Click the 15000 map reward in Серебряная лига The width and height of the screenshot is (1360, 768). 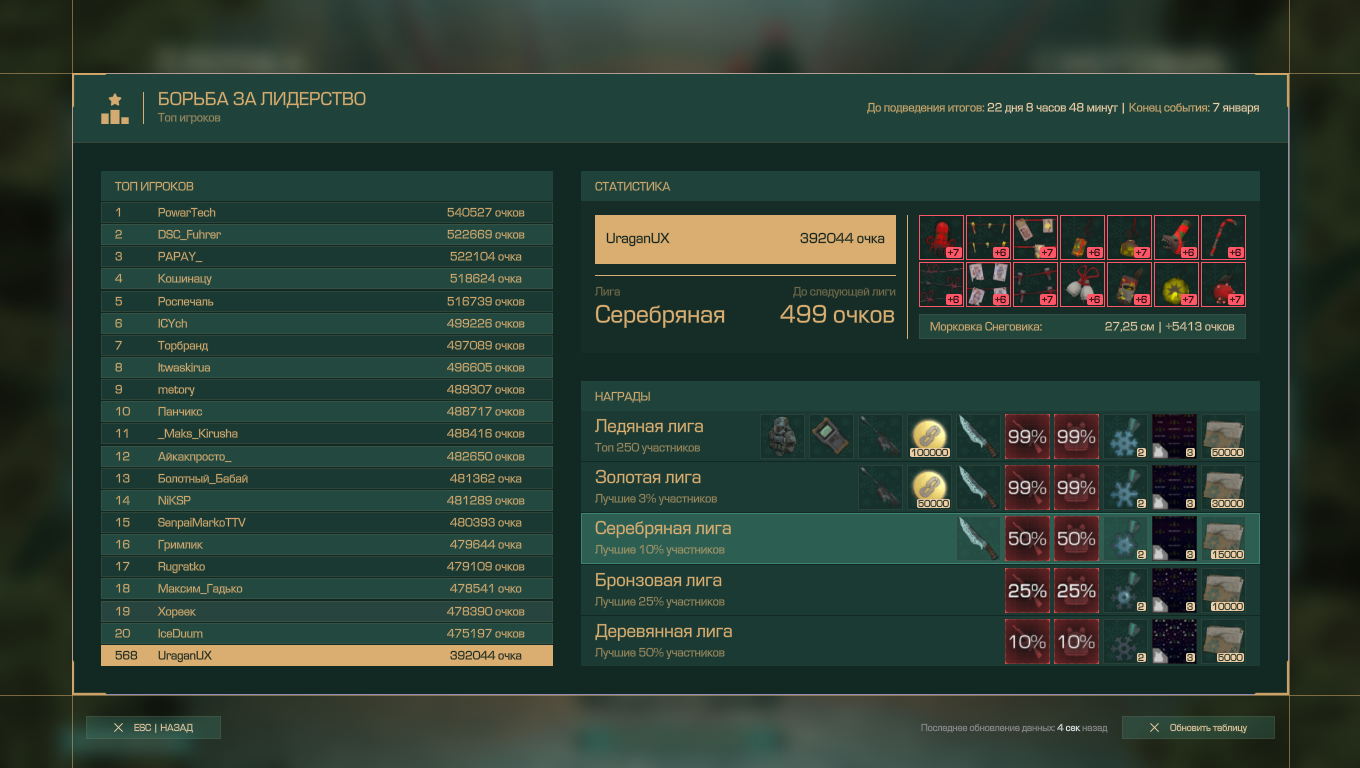(1223, 539)
